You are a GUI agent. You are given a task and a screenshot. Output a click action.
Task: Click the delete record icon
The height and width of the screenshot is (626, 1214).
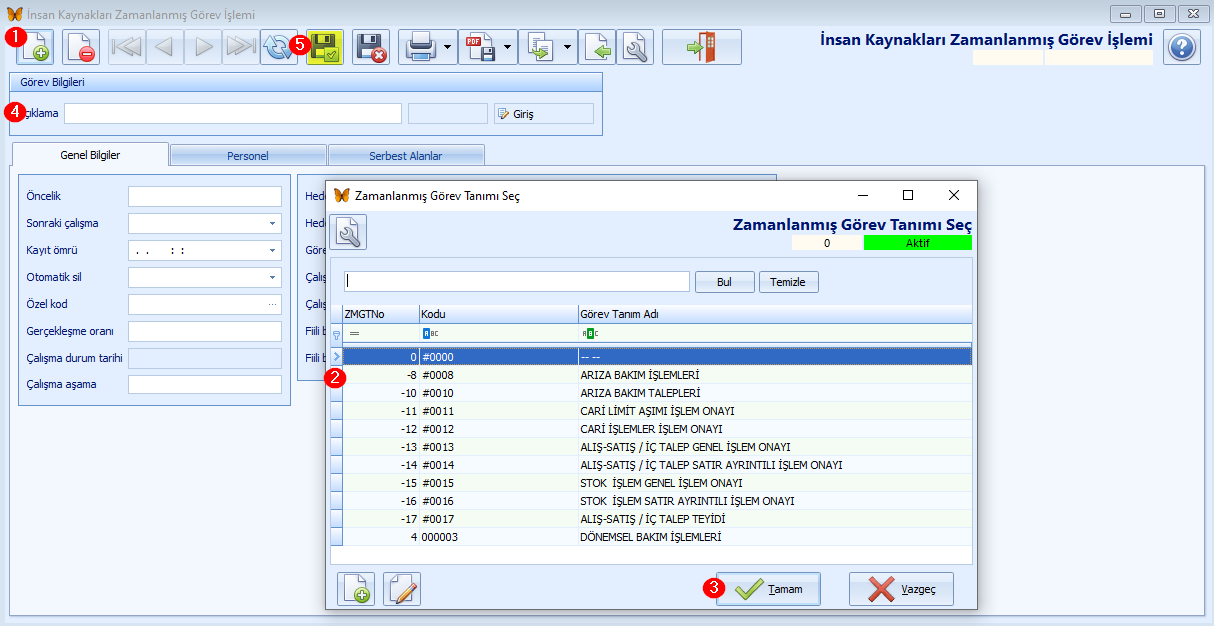[81, 47]
